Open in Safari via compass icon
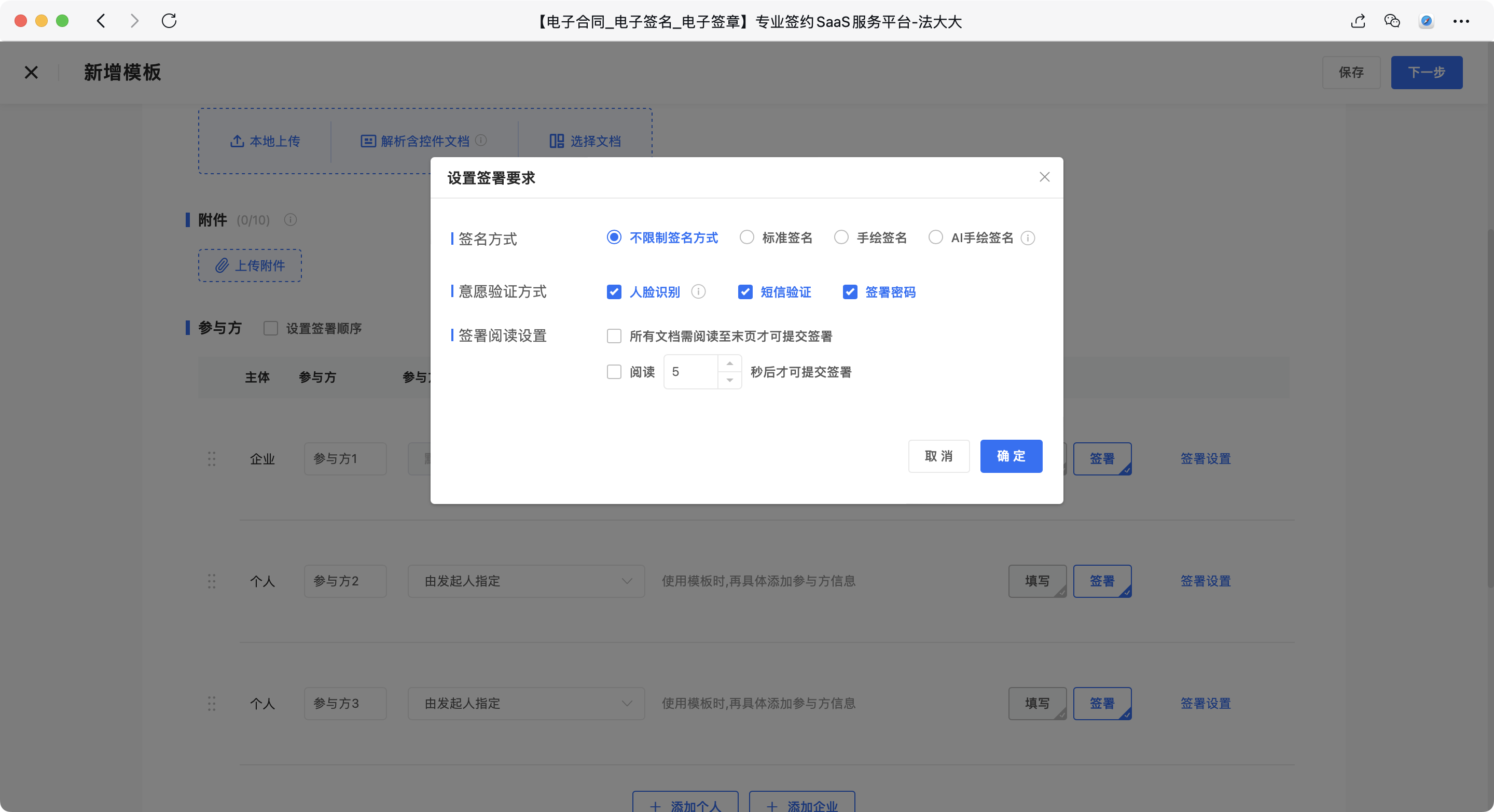 pyautogui.click(x=1426, y=21)
